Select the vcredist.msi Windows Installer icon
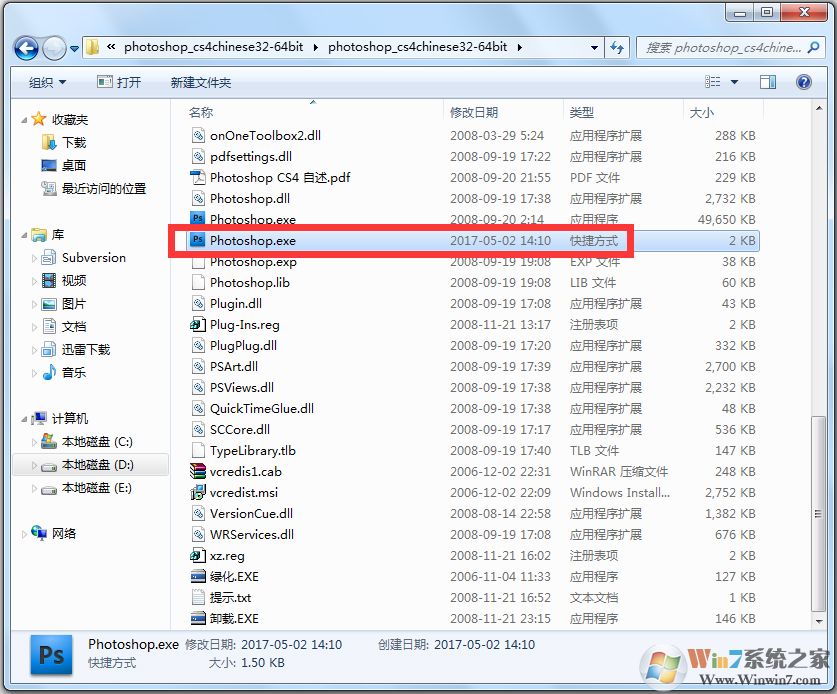The image size is (837, 694). click(196, 492)
